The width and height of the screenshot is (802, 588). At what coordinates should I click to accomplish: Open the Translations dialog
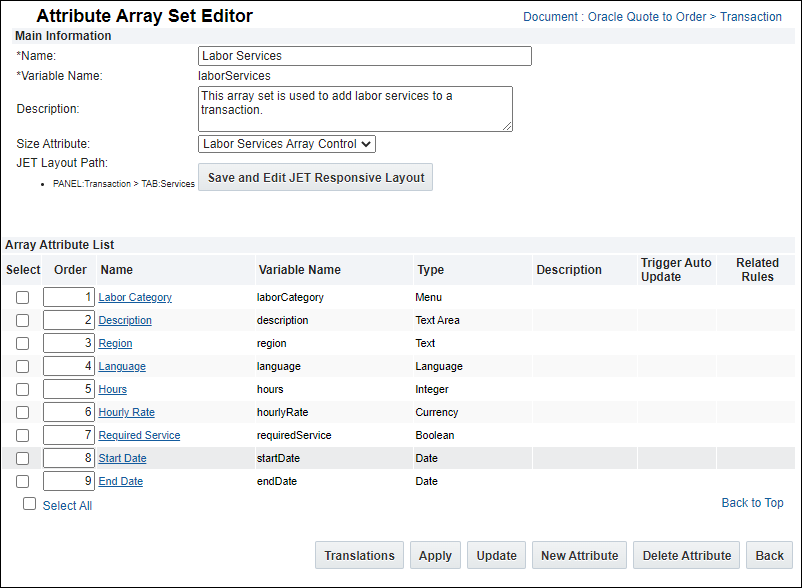pos(359,555)
